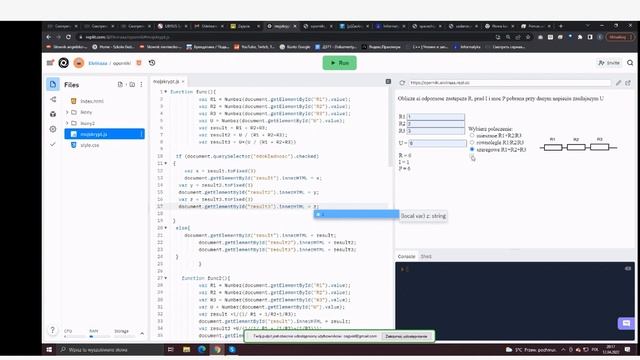Collapse function func2 fold arrow on line 27
This screenshot has height=360, width=640.
tap(165, 278)
